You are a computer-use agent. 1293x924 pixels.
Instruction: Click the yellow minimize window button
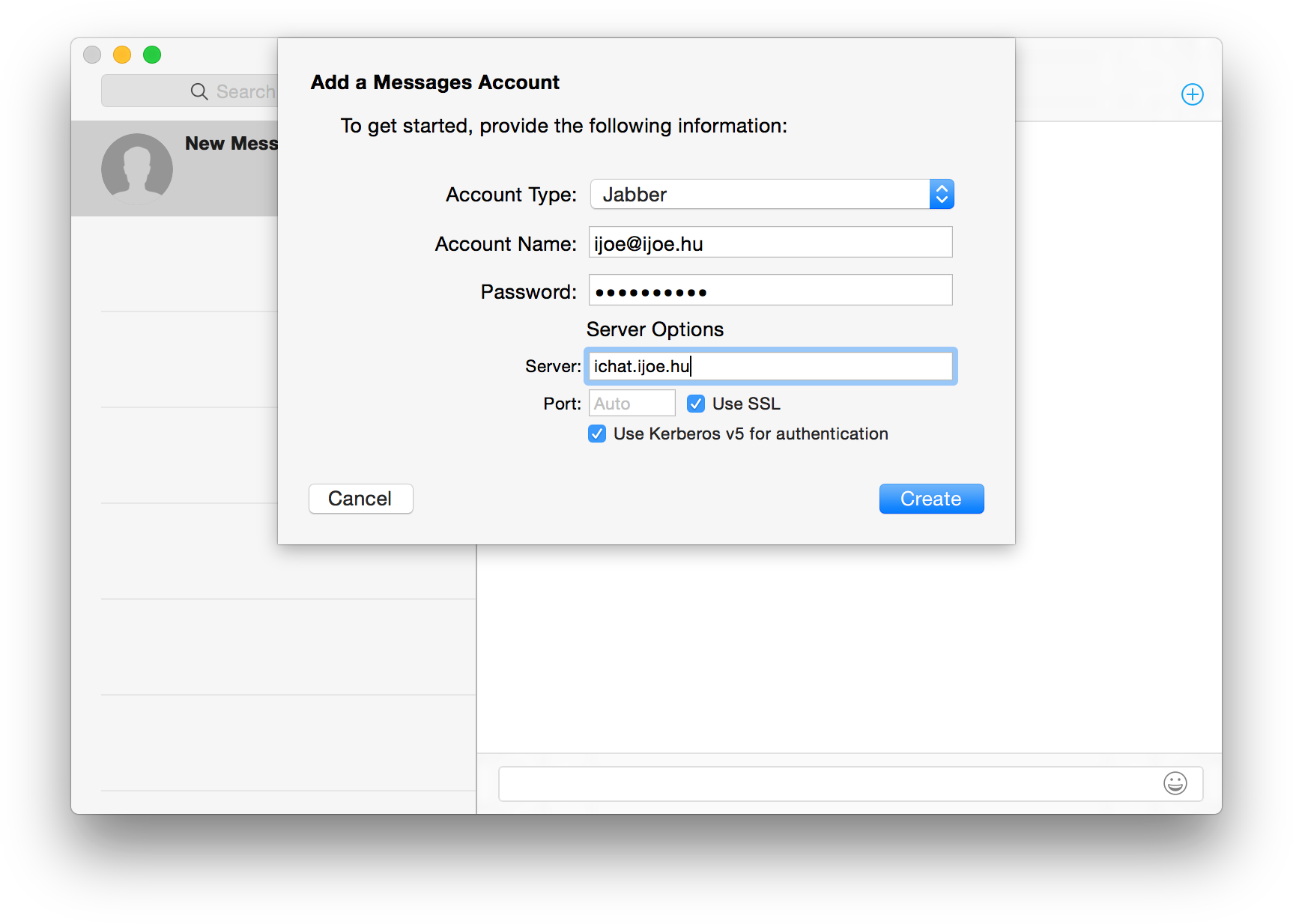coord(122,55)
